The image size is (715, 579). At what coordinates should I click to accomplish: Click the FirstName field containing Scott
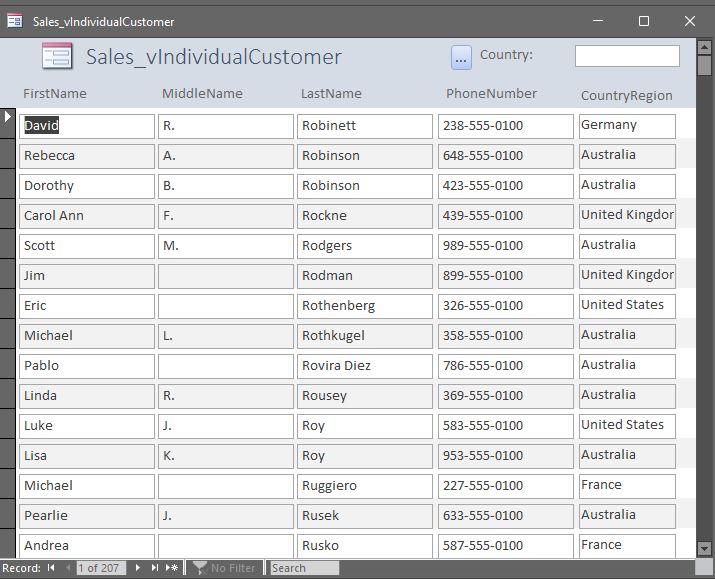87,246
